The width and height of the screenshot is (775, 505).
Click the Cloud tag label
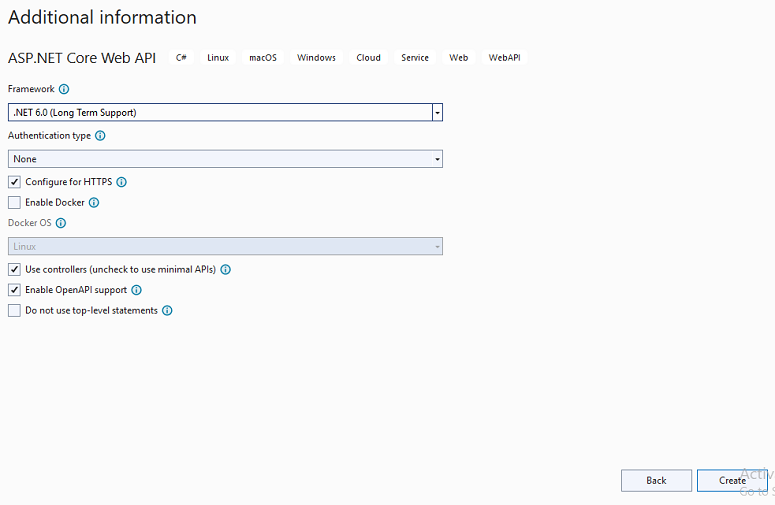pyautogui.click(x=368, y=58)
